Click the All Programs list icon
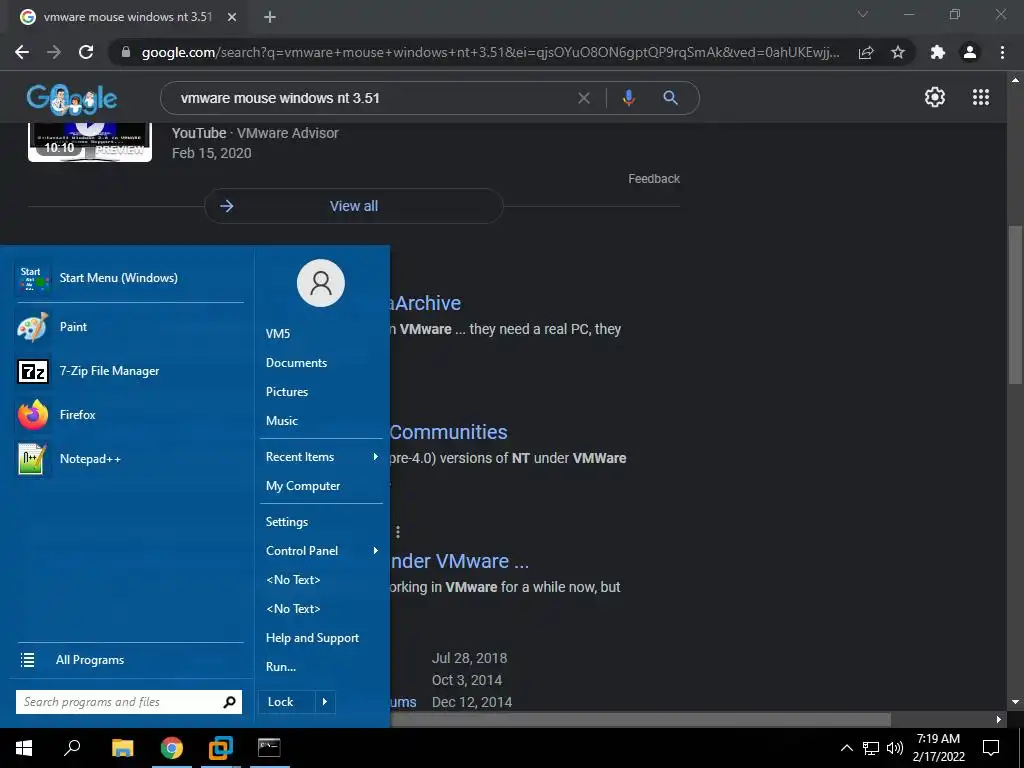The height and width of the screenshot is (768, 1024). (27, 660)
